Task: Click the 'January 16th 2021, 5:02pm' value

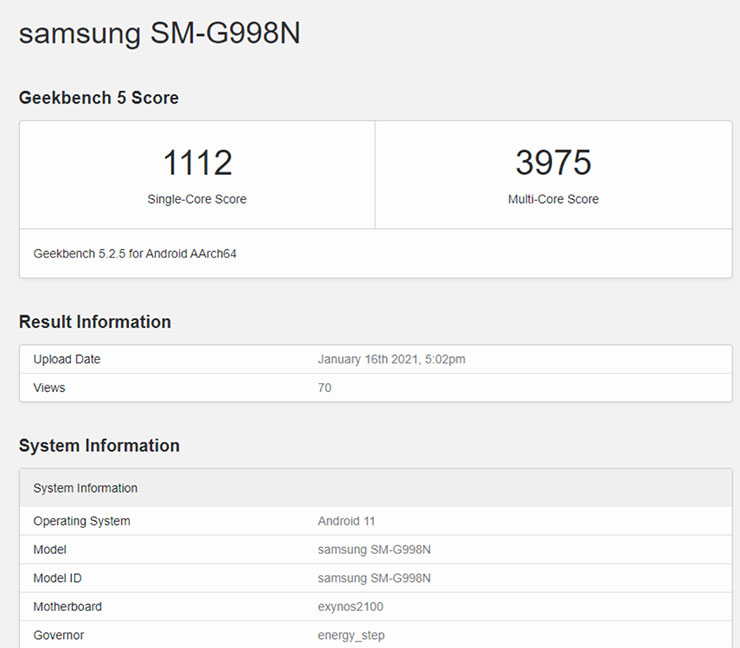Action: [391, 359]
